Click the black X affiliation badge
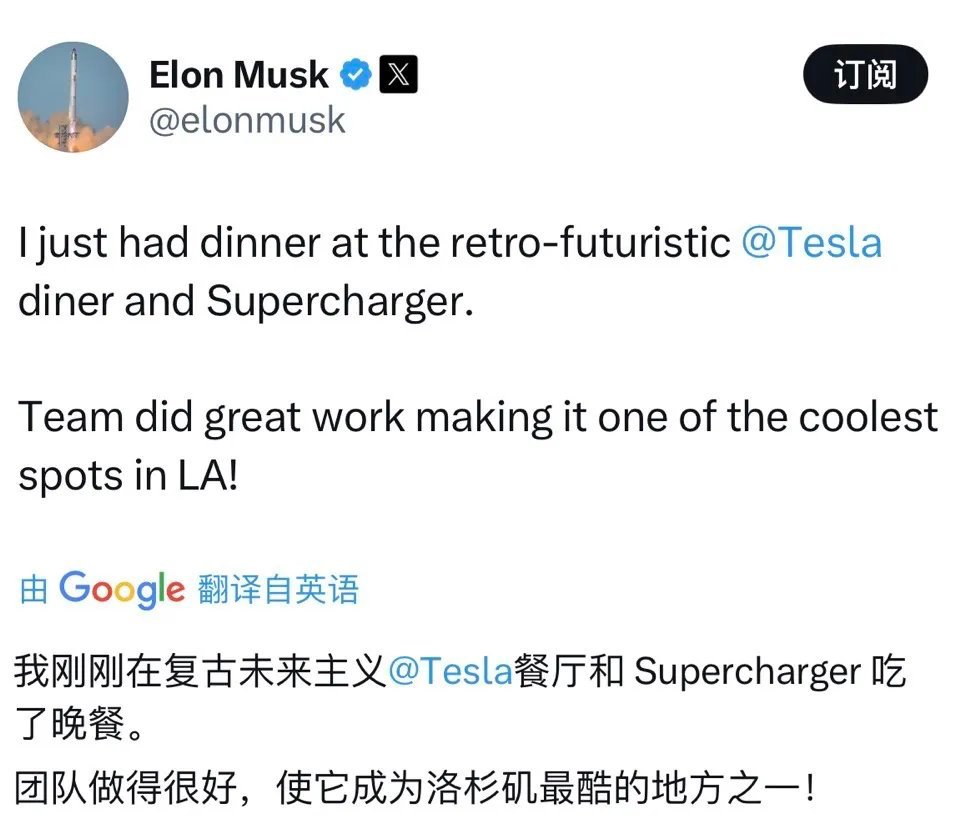The width and height of the screenshot is (971, 825). click(398, 74)
